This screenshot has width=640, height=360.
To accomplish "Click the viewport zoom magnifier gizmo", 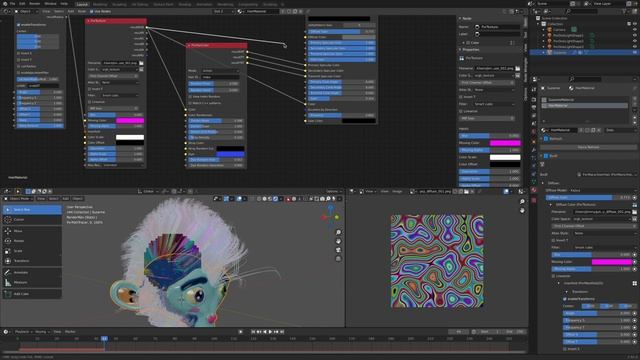I will (x=338, y=232).
